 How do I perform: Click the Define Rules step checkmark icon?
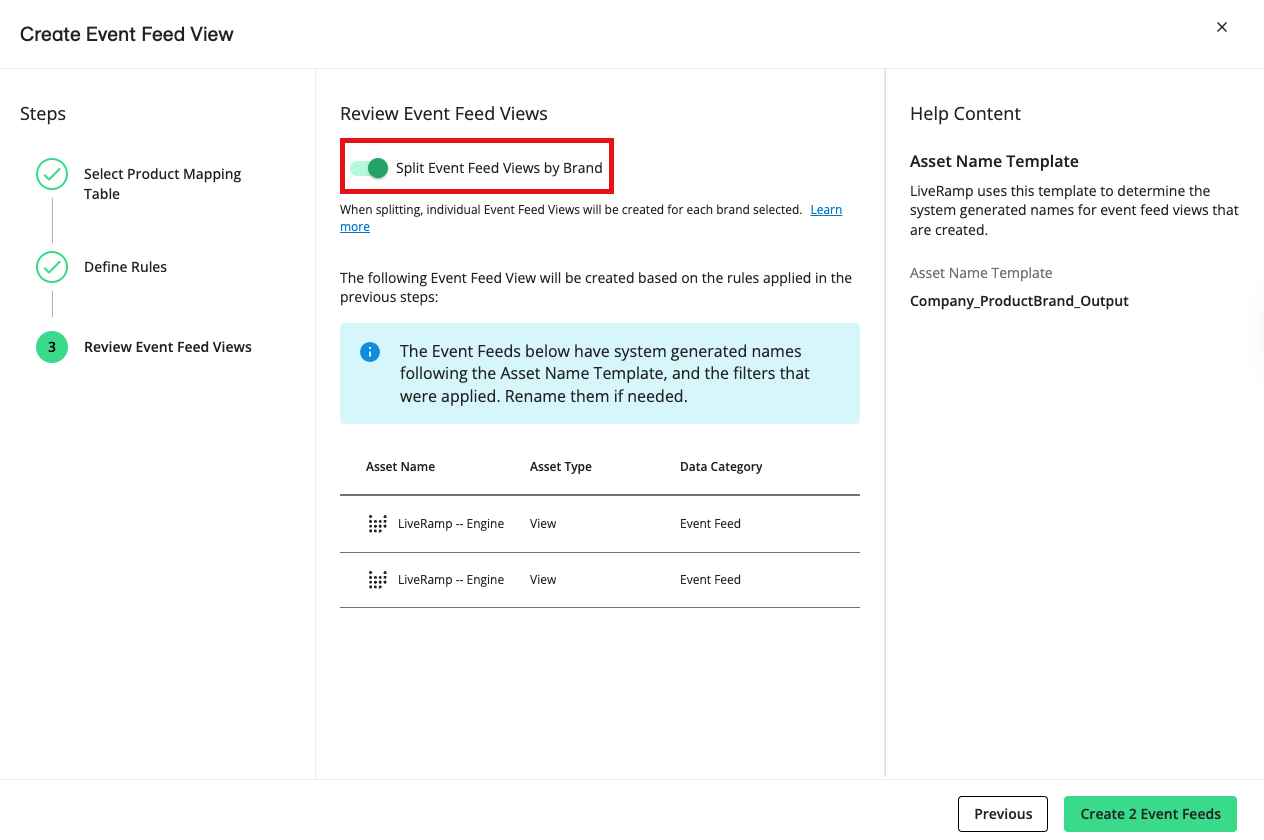point(52,267)
